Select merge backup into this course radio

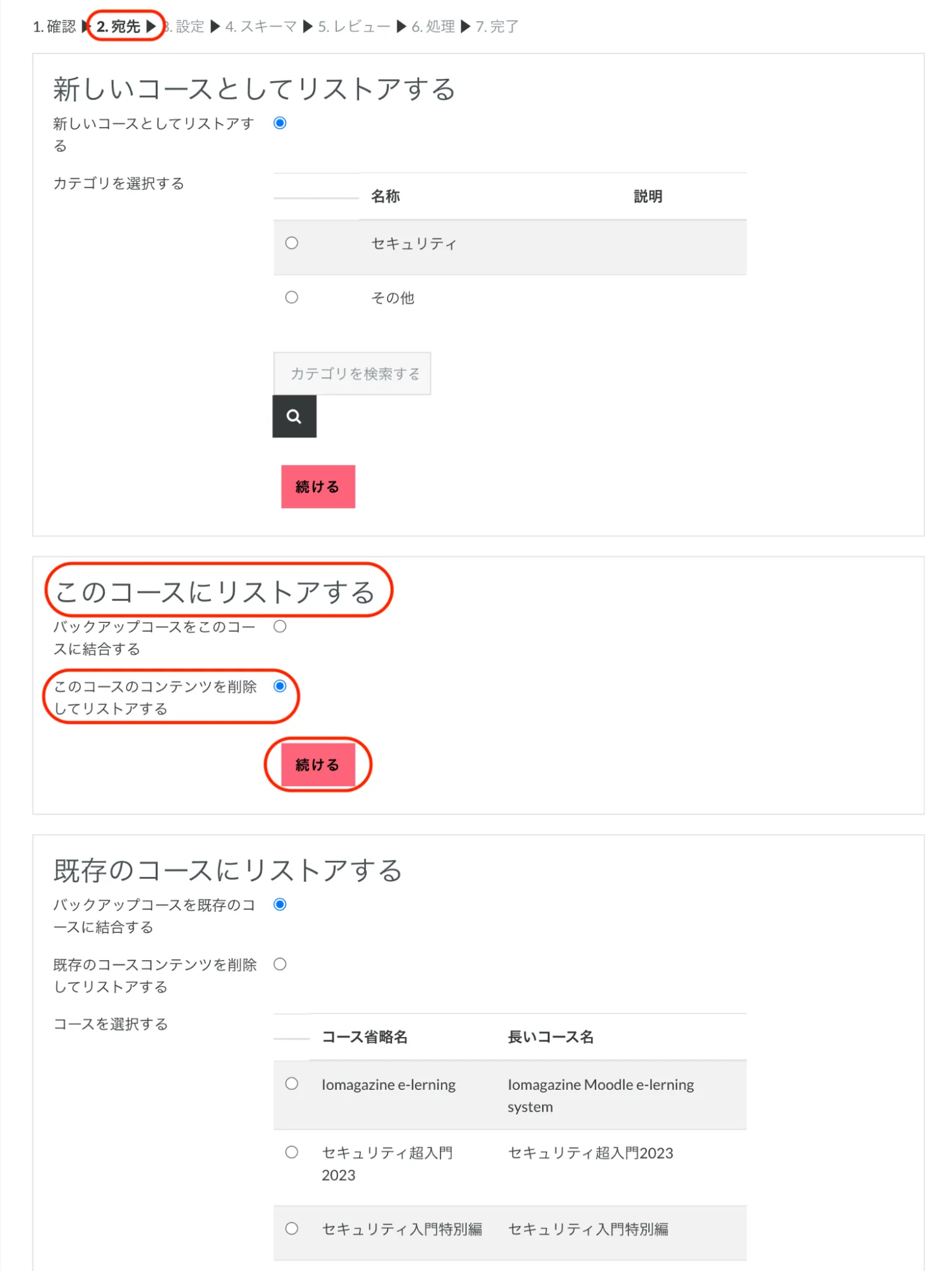coord(280,626)
